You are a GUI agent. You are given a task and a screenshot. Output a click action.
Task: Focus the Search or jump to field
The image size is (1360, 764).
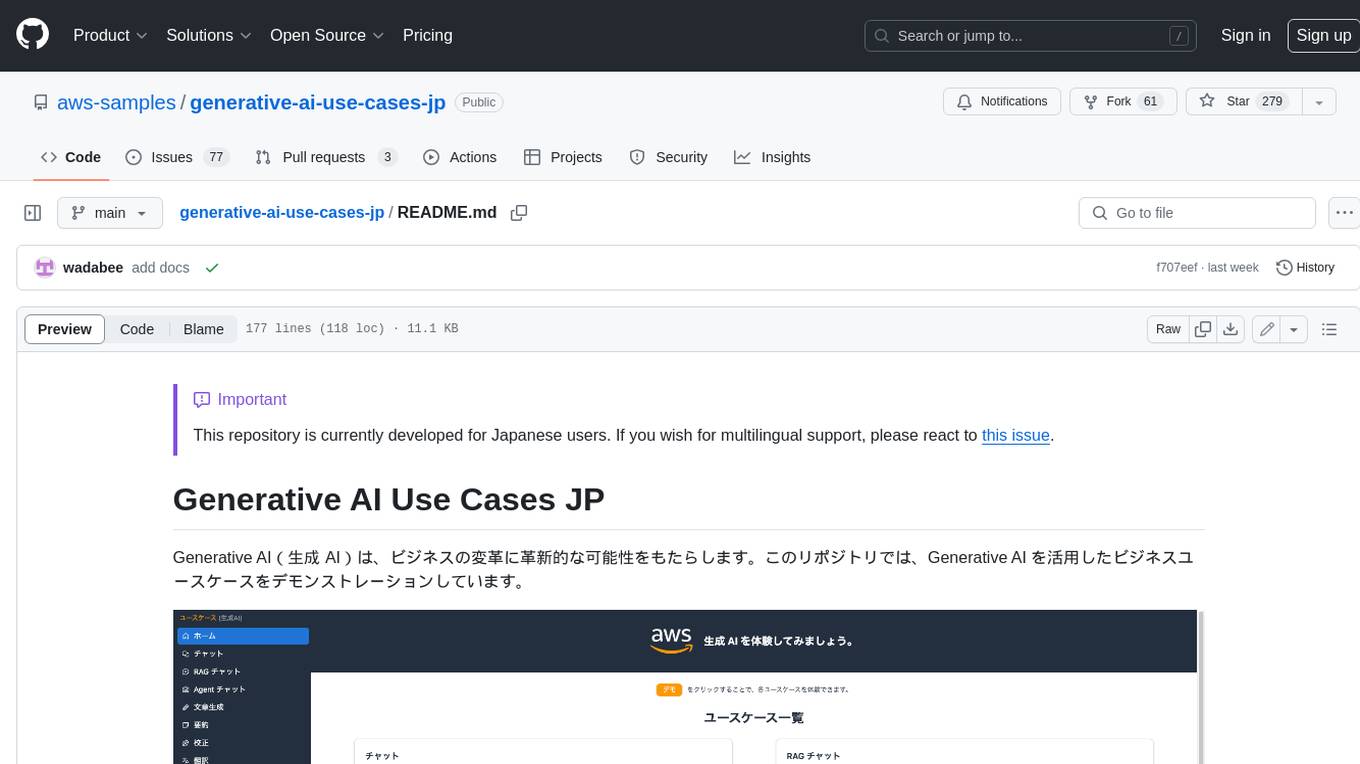[x=1031, y=36]
